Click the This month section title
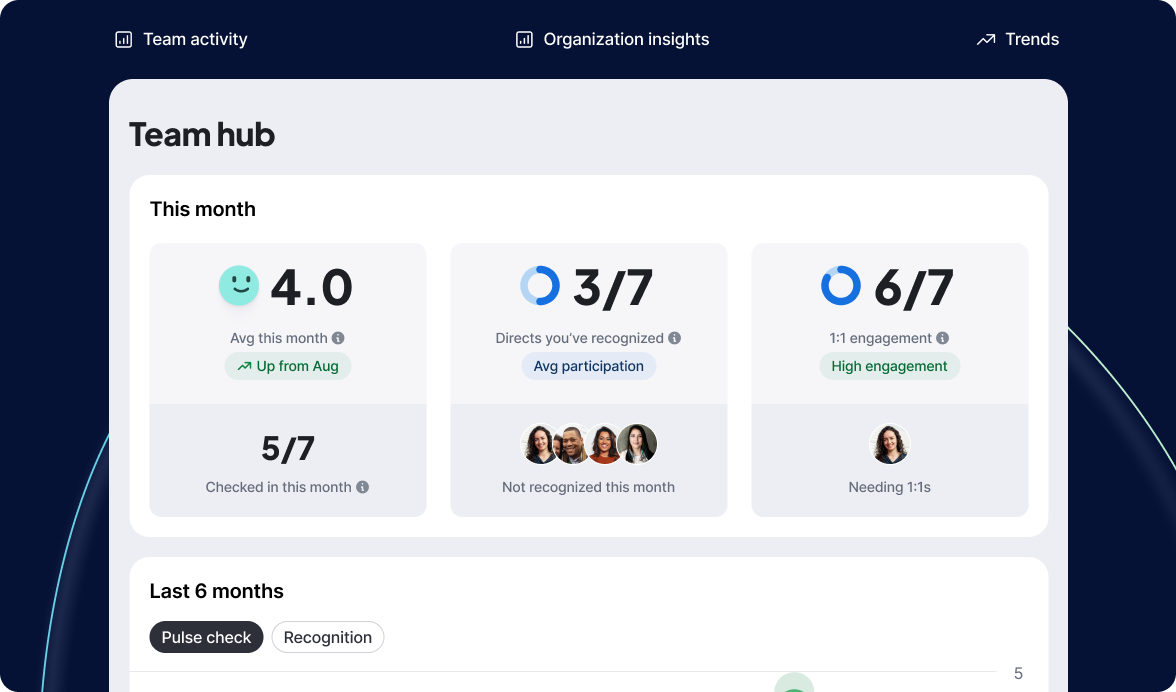Viewport: 1176px width, 692px height. (x=202, y=209)
